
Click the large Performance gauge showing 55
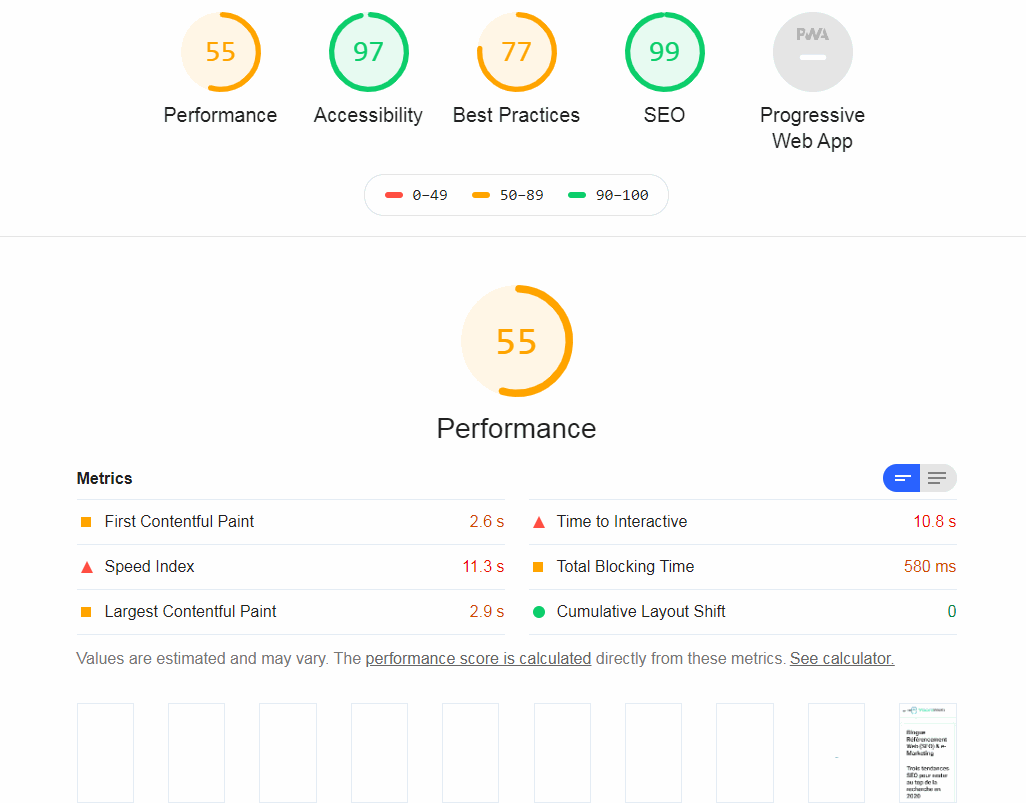click(516, 341)
